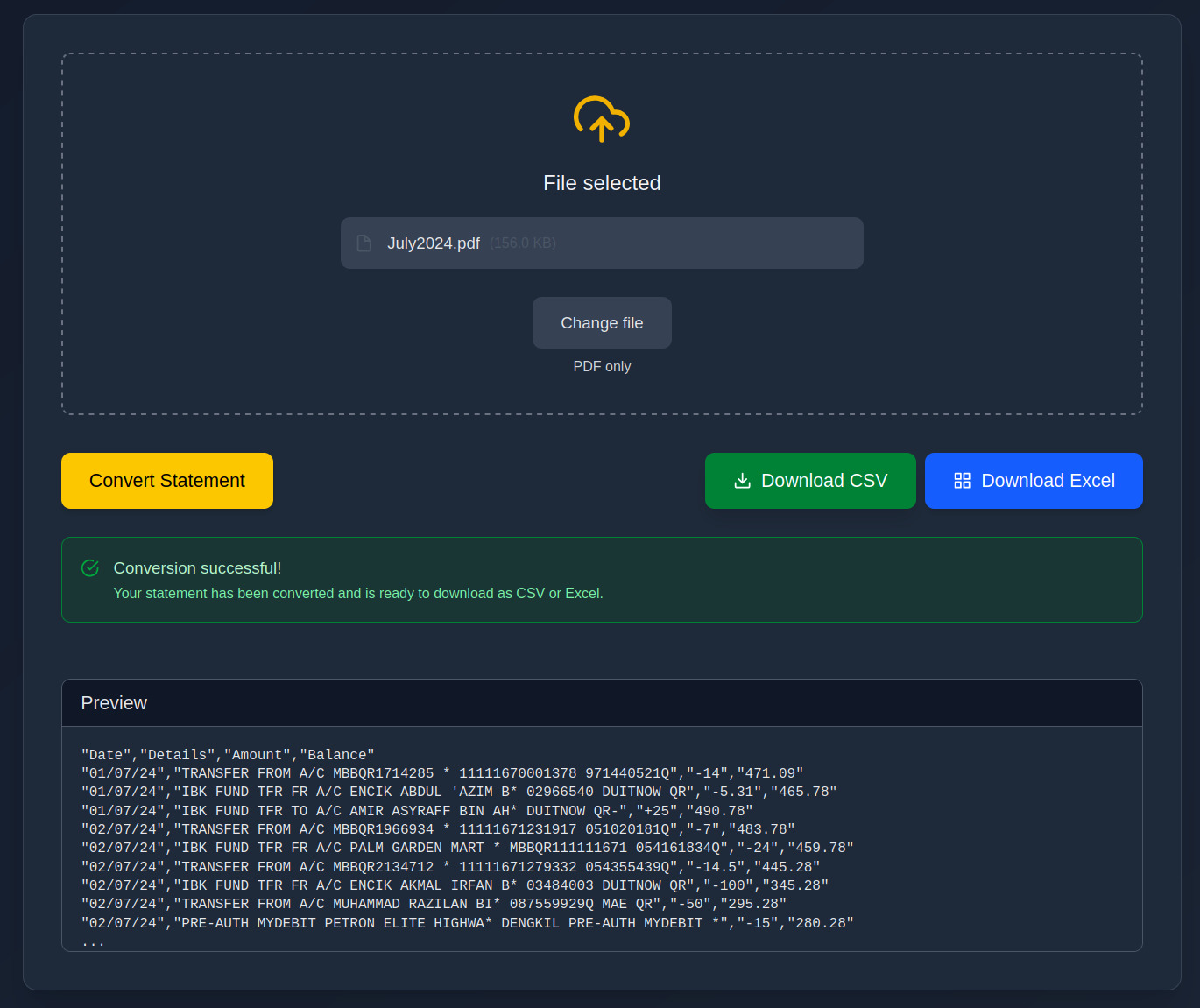Viewport: 1200px width, 1008px height.
Task: Click the CSV header row "Date","Details","Amount","Balance"
Action: 228,755
